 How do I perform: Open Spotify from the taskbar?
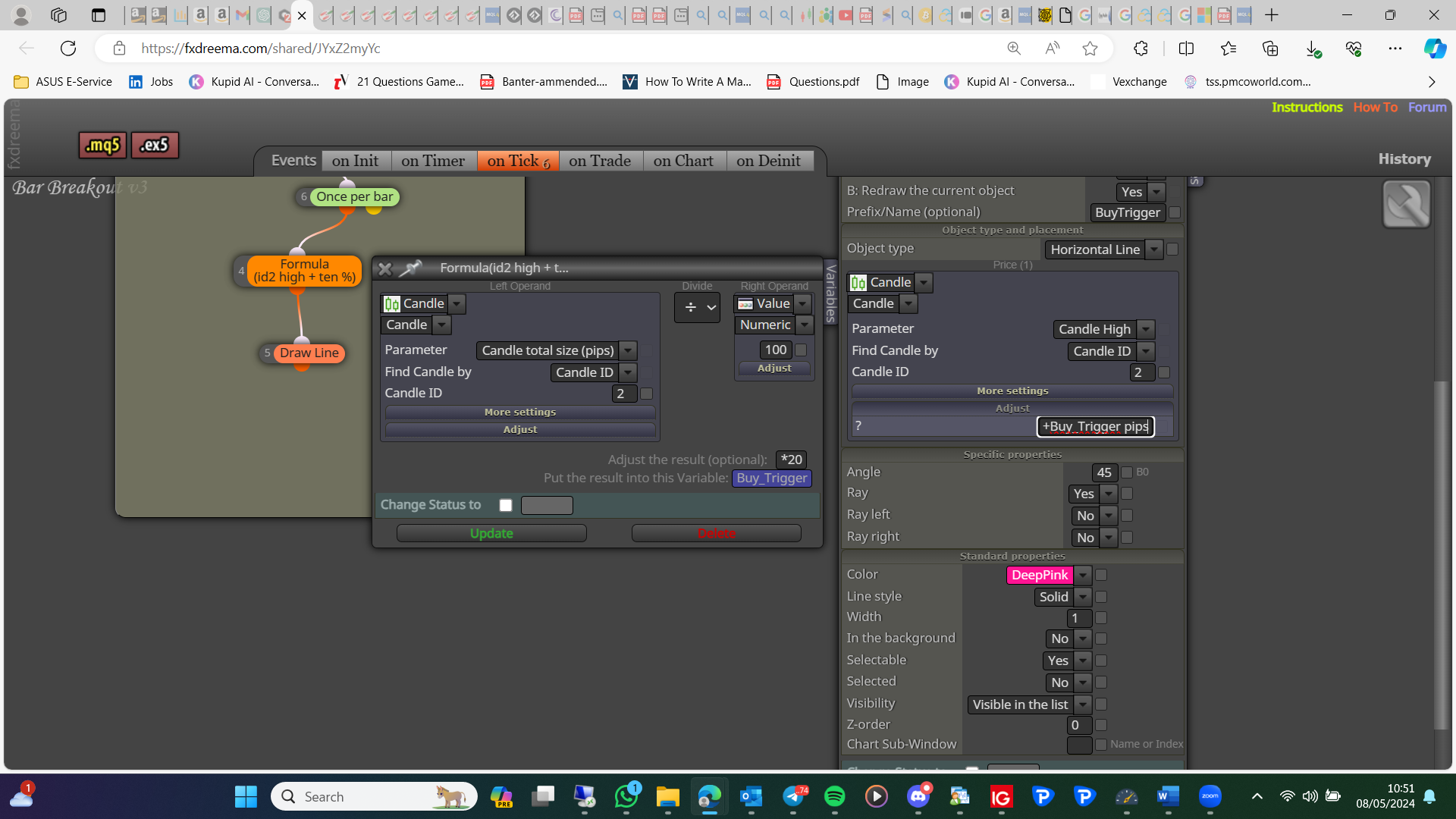click(x=834, y=796)
